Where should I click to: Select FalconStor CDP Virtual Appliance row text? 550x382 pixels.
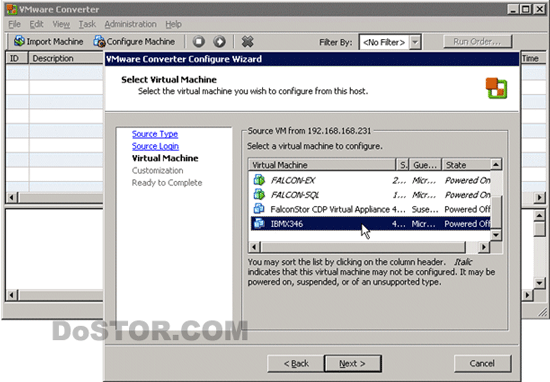tap(330, 209)
